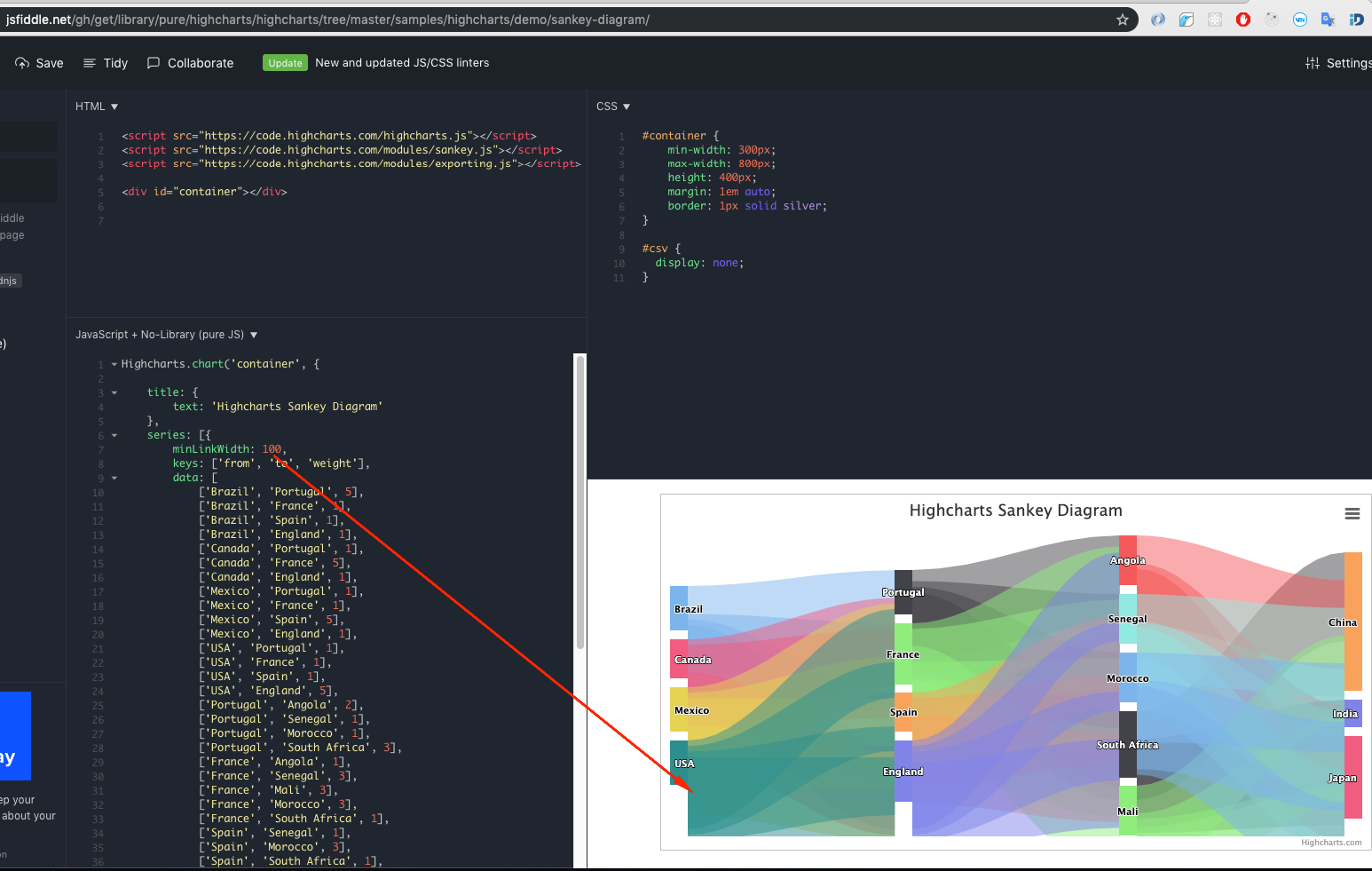Click the Save cloud icon

[21, 62]
